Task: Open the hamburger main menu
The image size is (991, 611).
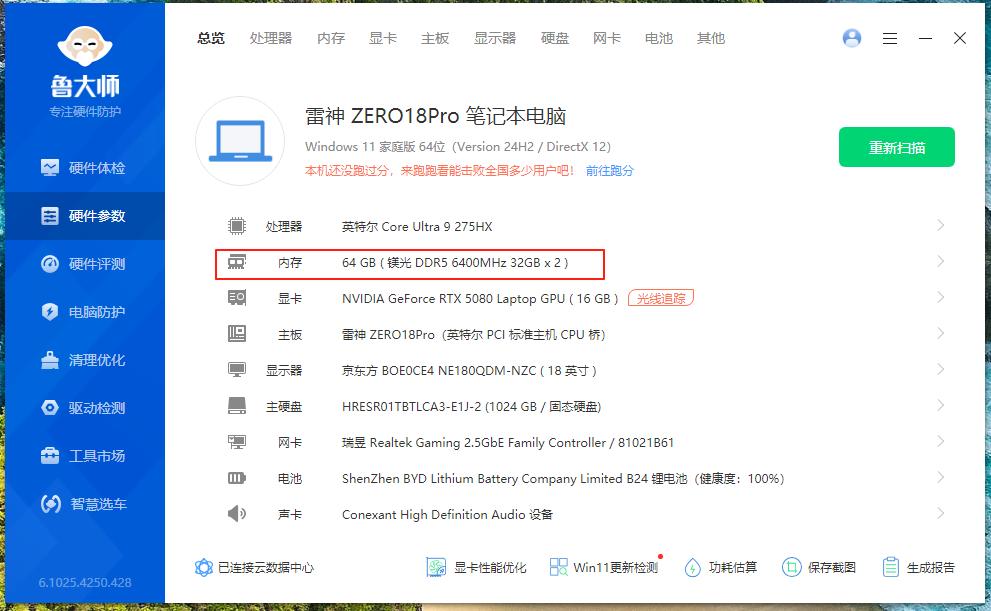Action: click(x=890, y=39)
